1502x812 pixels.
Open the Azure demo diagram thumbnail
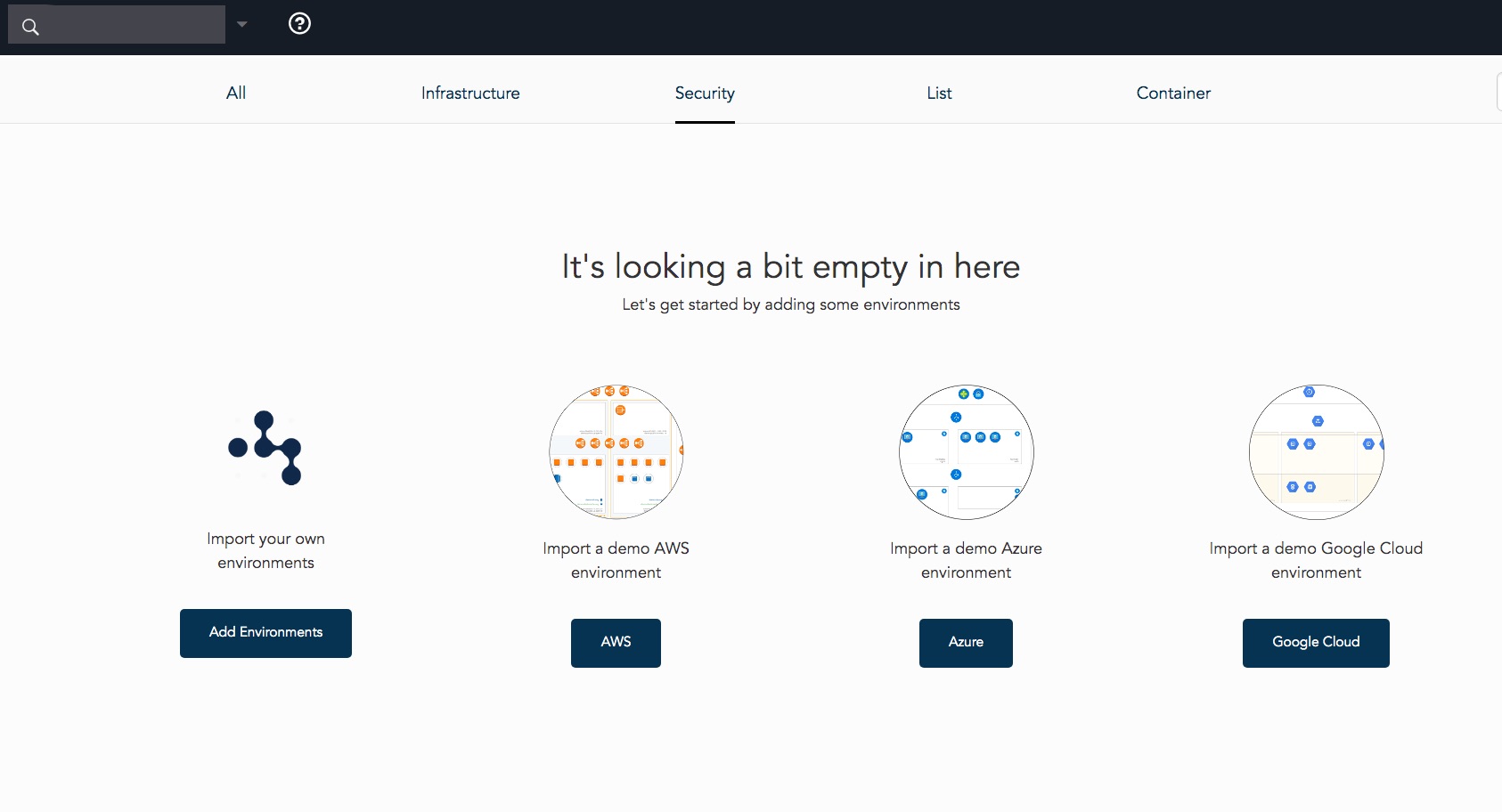[x=967, y=452]
